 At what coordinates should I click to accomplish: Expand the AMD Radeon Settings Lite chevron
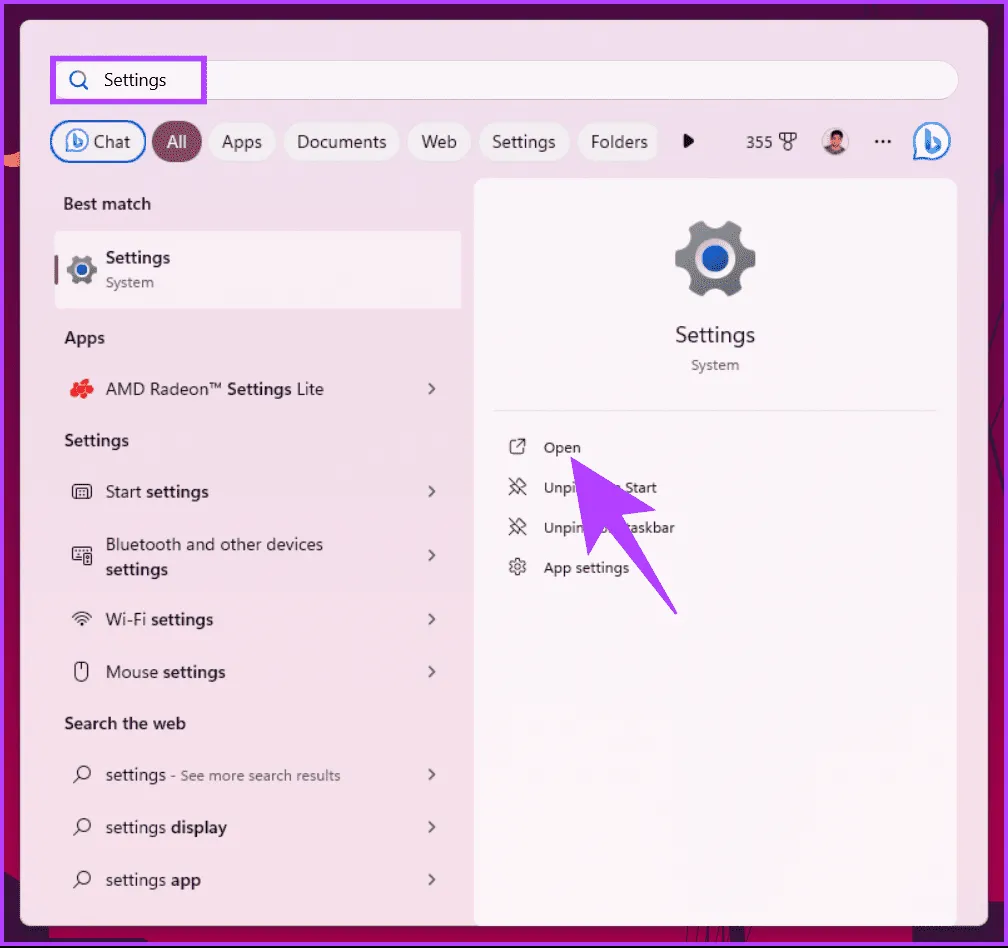click(432, 389)
